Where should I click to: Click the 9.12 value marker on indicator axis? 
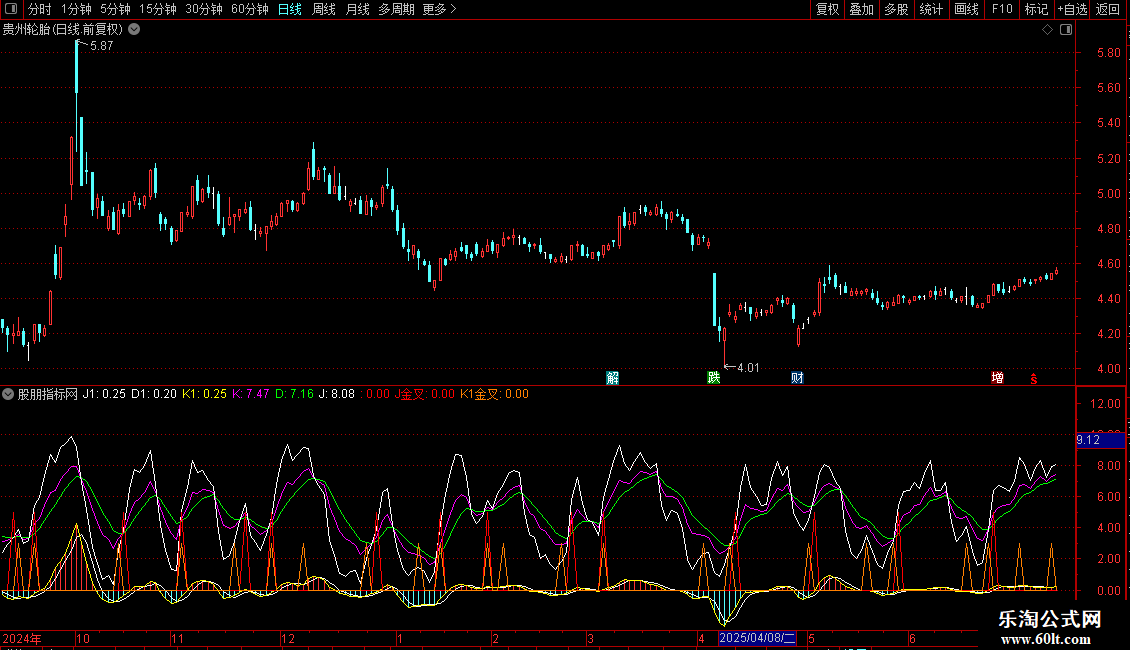point(1100,440)
